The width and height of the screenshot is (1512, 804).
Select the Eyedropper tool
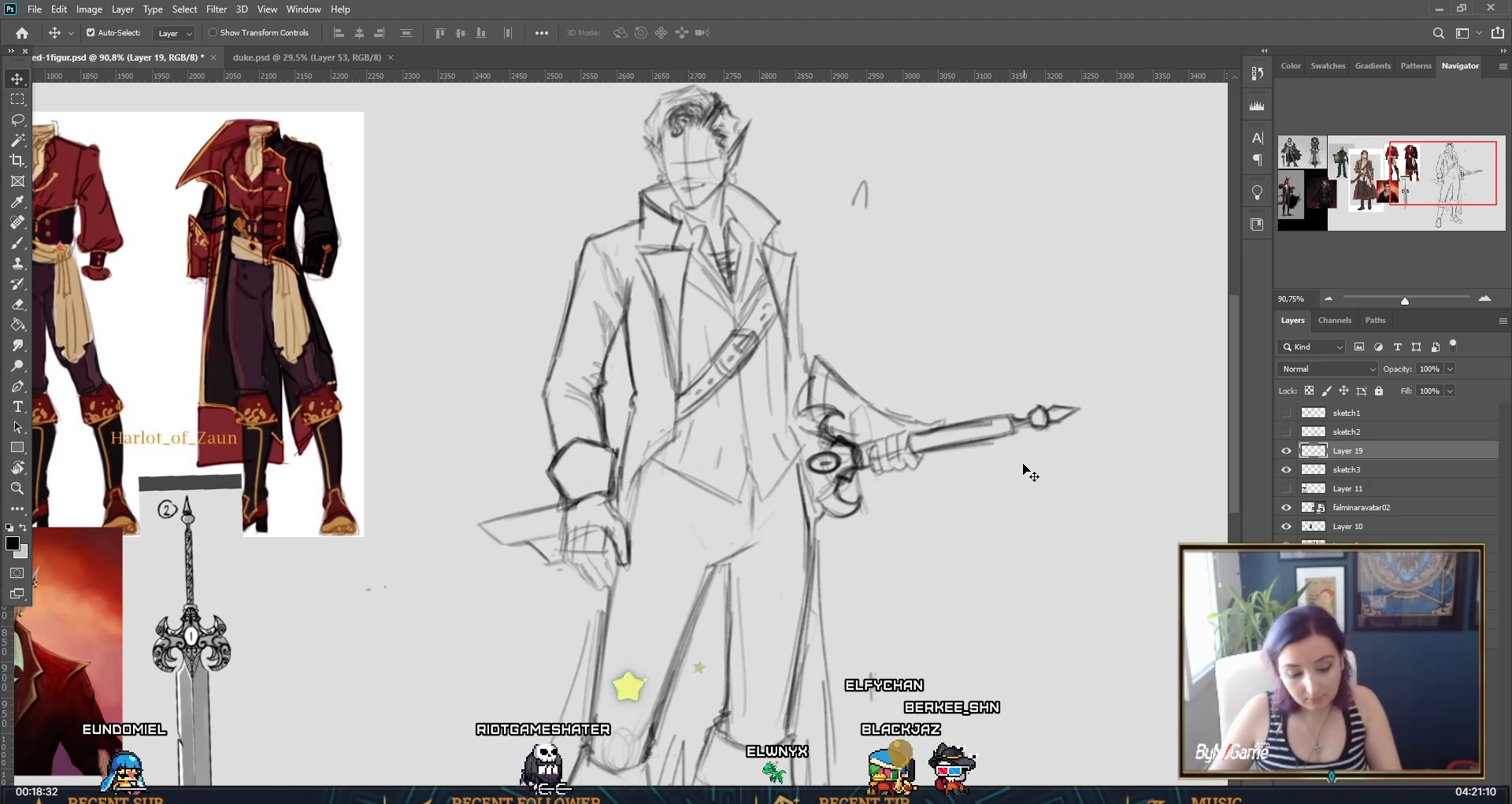tap(17, 202)
